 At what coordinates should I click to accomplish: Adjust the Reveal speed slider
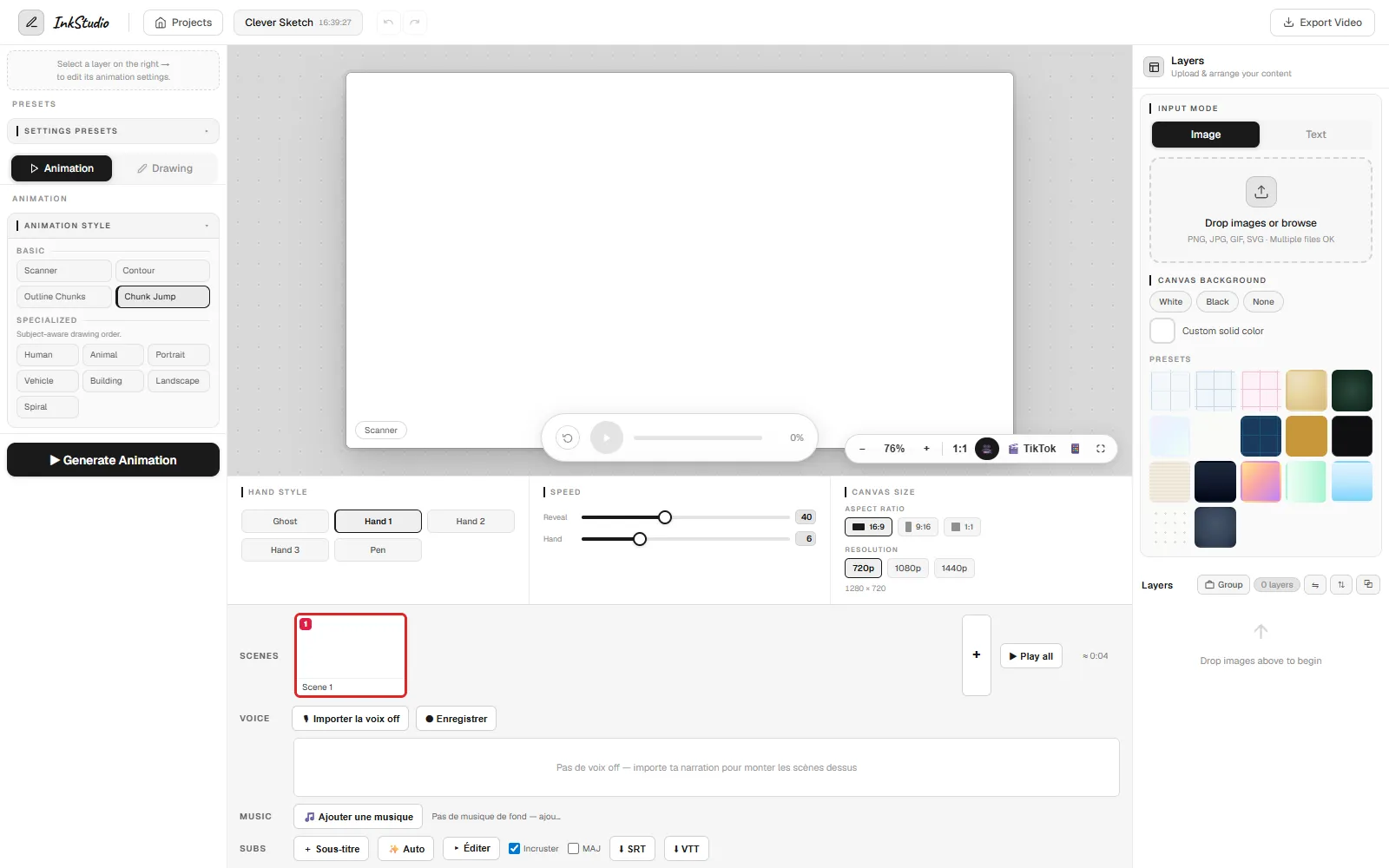point(665,517)
